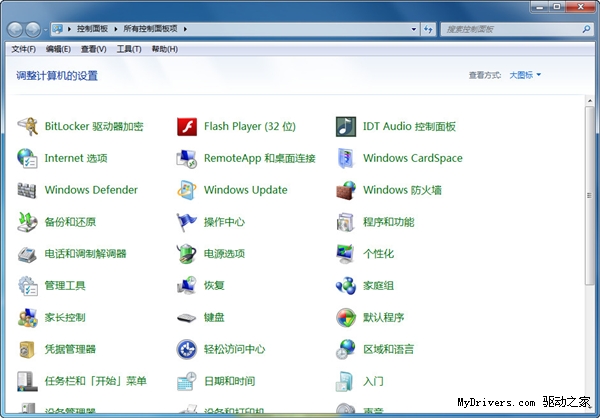Click the 操作中心 flag icon
Screen dimensions: 600x418
[187, 222]
